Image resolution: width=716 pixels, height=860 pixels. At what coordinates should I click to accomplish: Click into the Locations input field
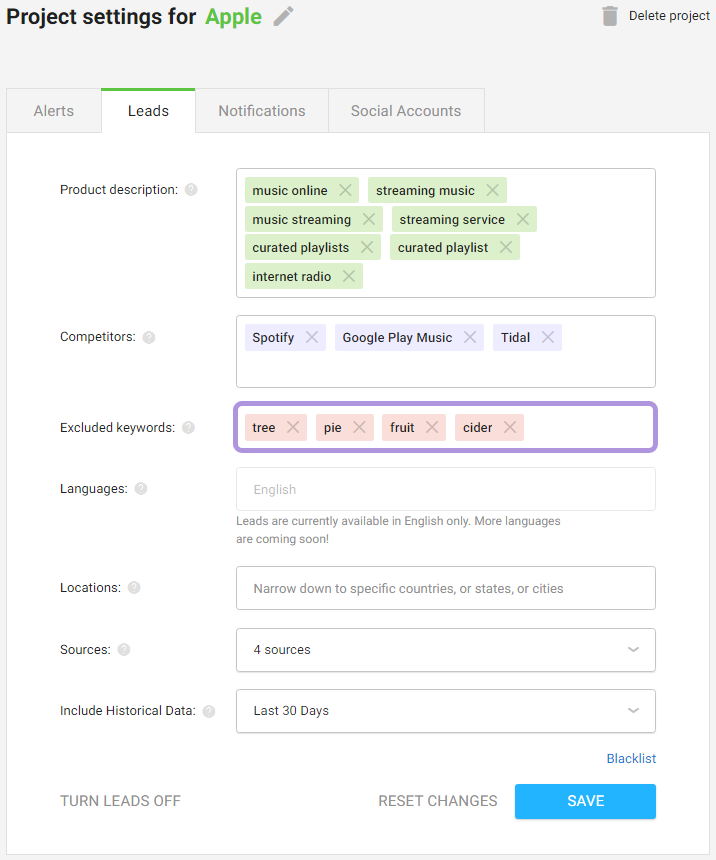tap(446, 588)
